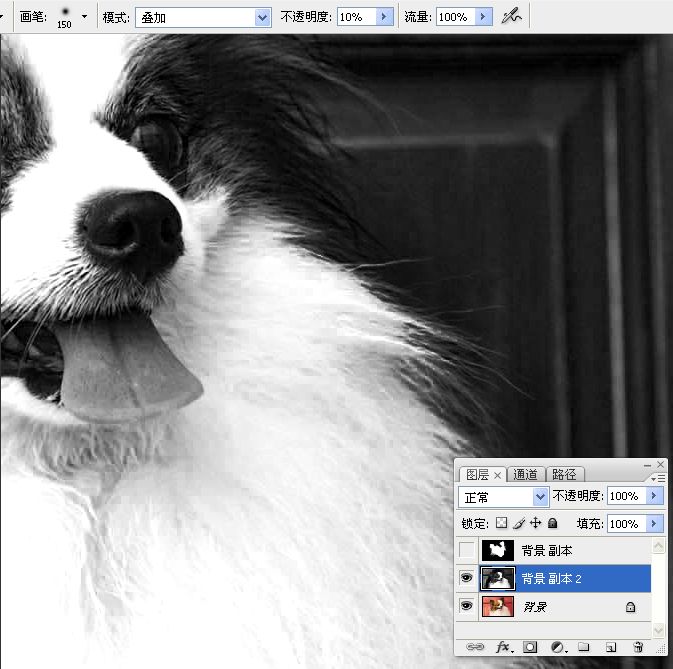Click the layers list scroll down arrow
This screenshot has width=673, height=669.
pyautogui.click(x=658, y=630)
